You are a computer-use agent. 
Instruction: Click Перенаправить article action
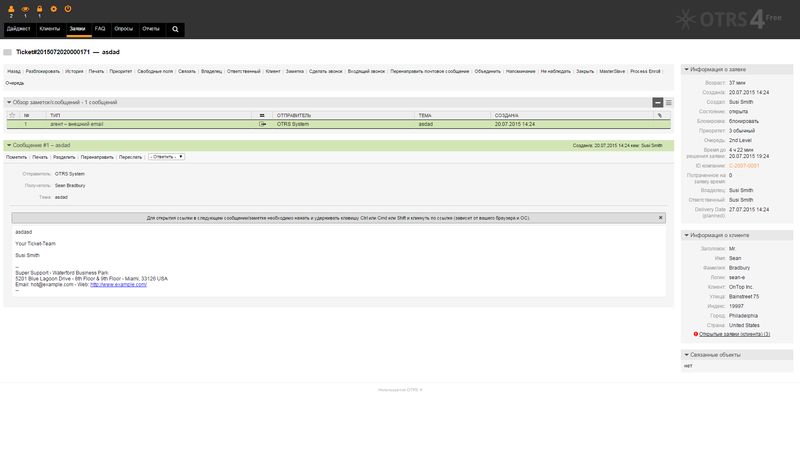click(97, 157)
